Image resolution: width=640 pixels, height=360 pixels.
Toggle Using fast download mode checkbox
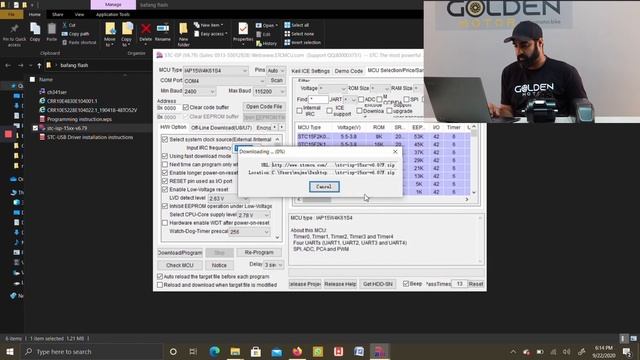coord(165,156)
